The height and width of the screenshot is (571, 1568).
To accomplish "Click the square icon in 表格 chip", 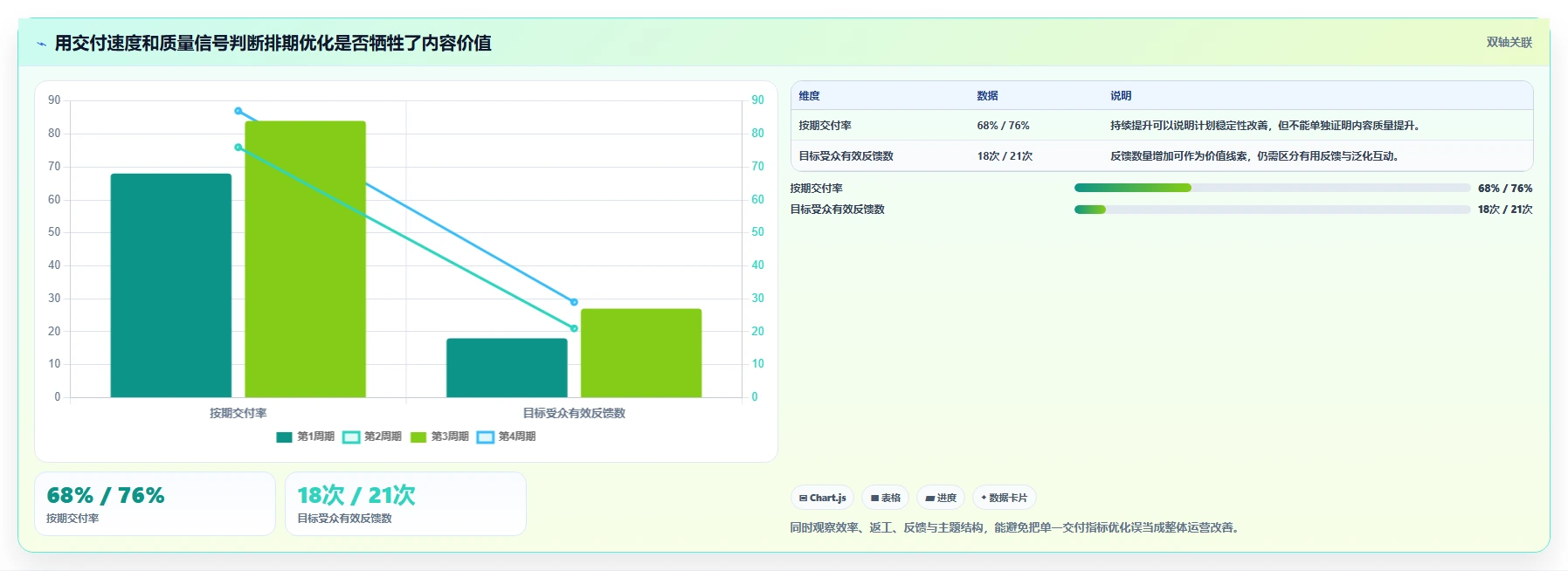I will coord(874,498).
